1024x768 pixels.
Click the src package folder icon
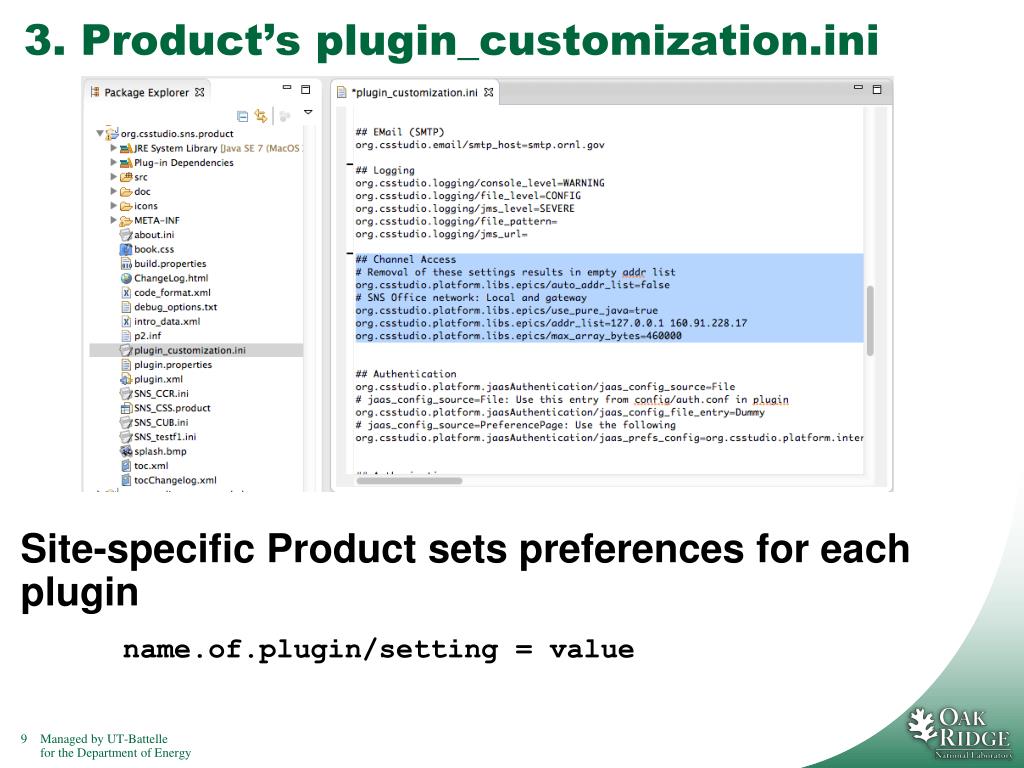click(x=126, y=176)
